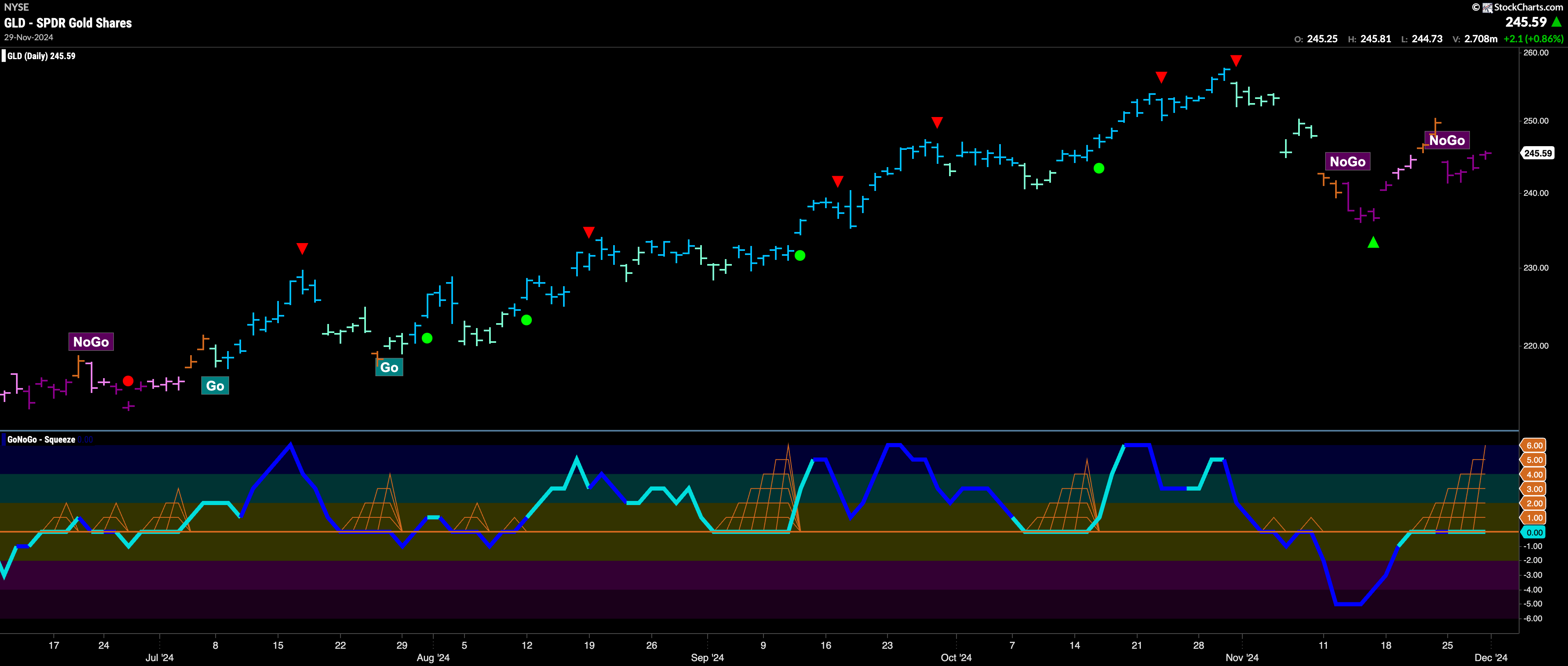1568x666 pixels.
Task: Click the 230.00 price axis label
Action: click(x=1536, y=268)
